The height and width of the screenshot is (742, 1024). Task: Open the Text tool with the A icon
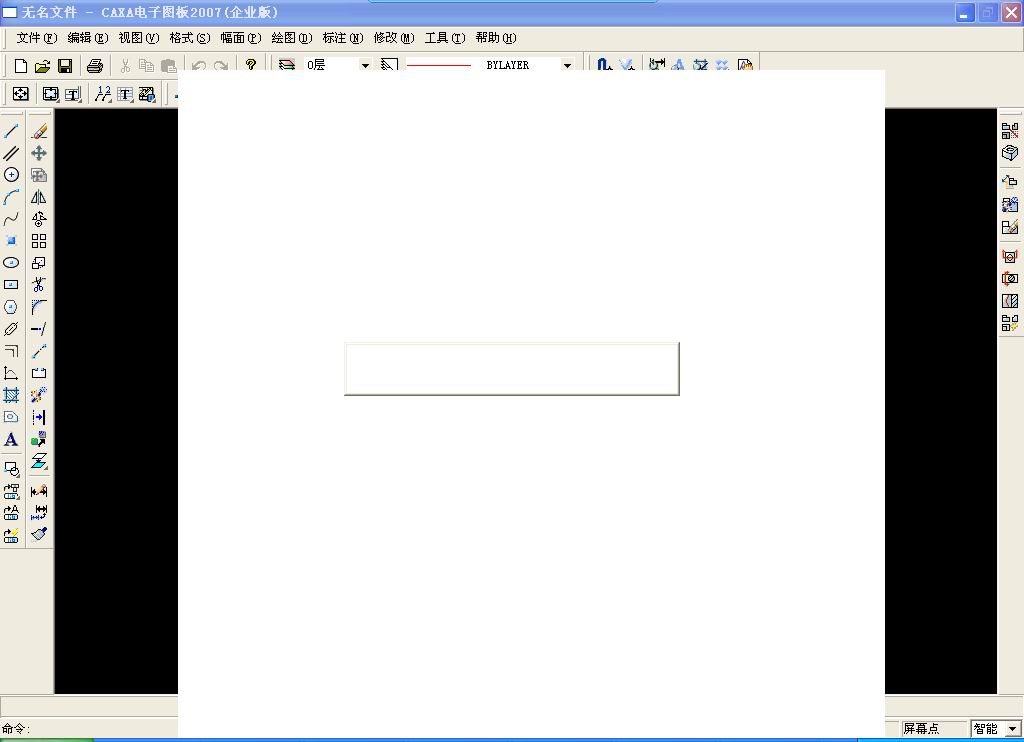12,439
